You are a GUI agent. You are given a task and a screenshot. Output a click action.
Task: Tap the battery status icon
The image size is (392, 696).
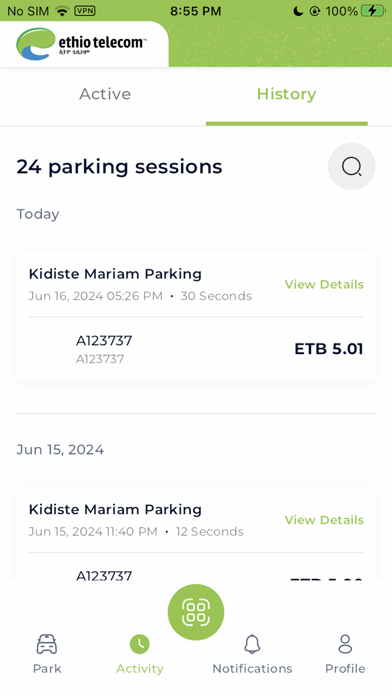click(373, 11)
